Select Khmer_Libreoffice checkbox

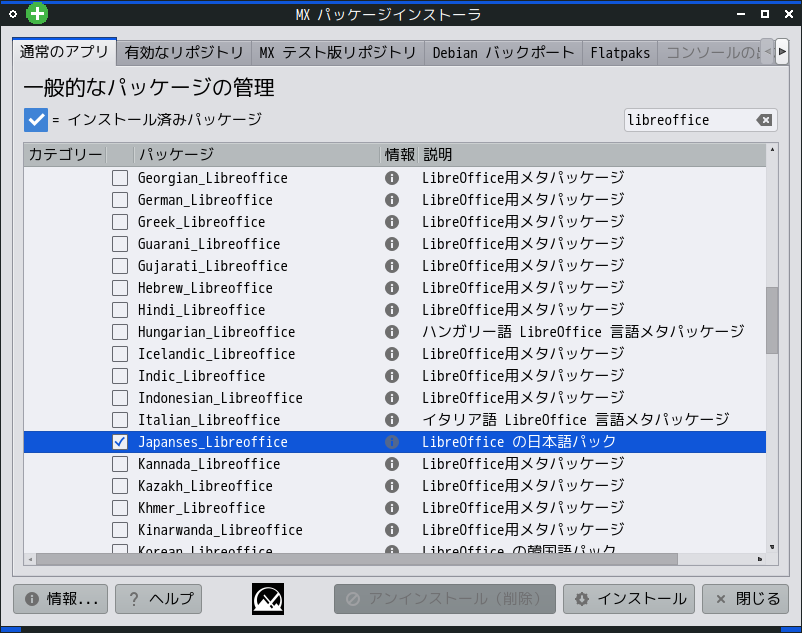tap(120, 508)
